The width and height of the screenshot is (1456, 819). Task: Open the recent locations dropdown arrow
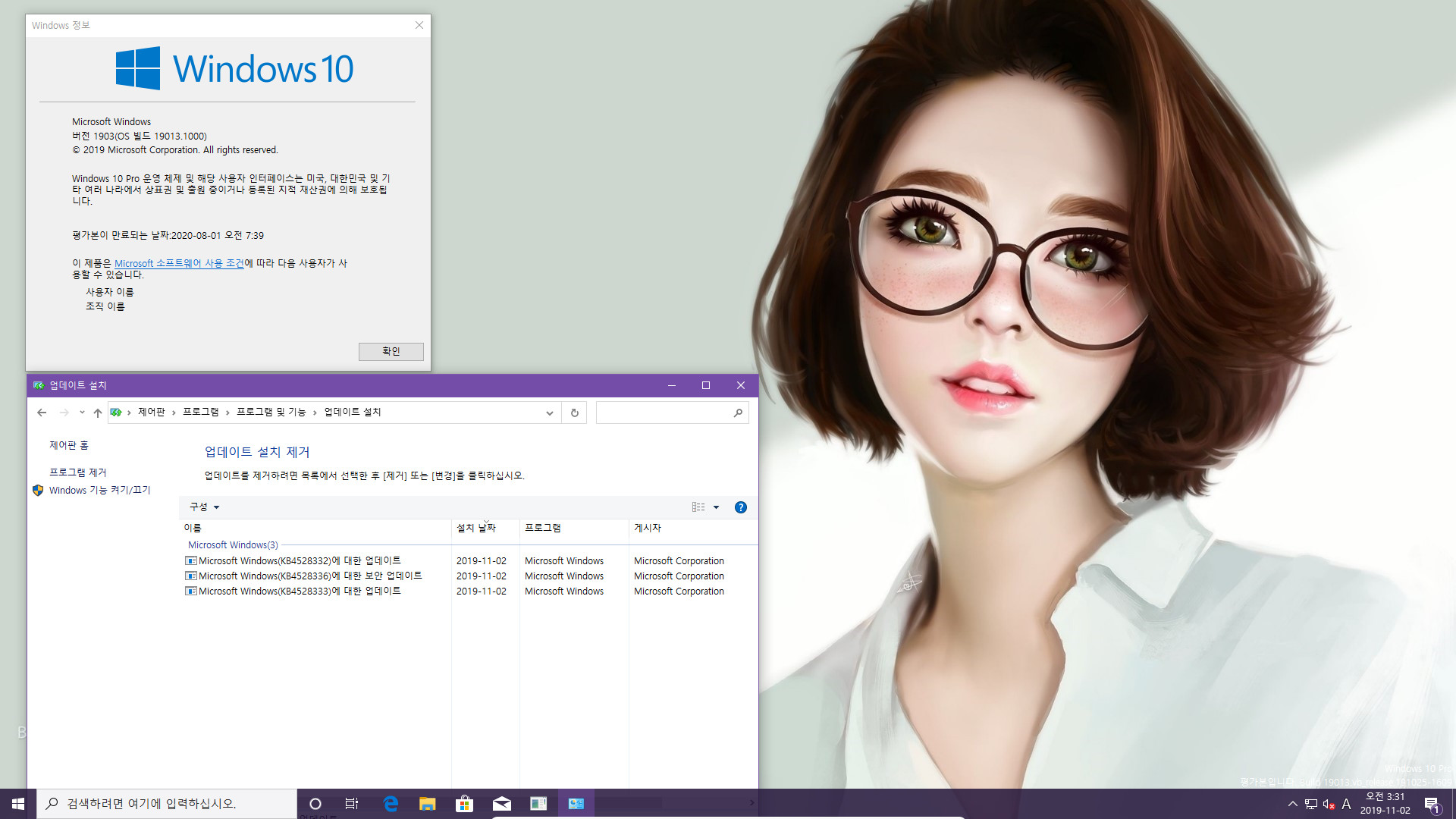click(x=82, y=413)
